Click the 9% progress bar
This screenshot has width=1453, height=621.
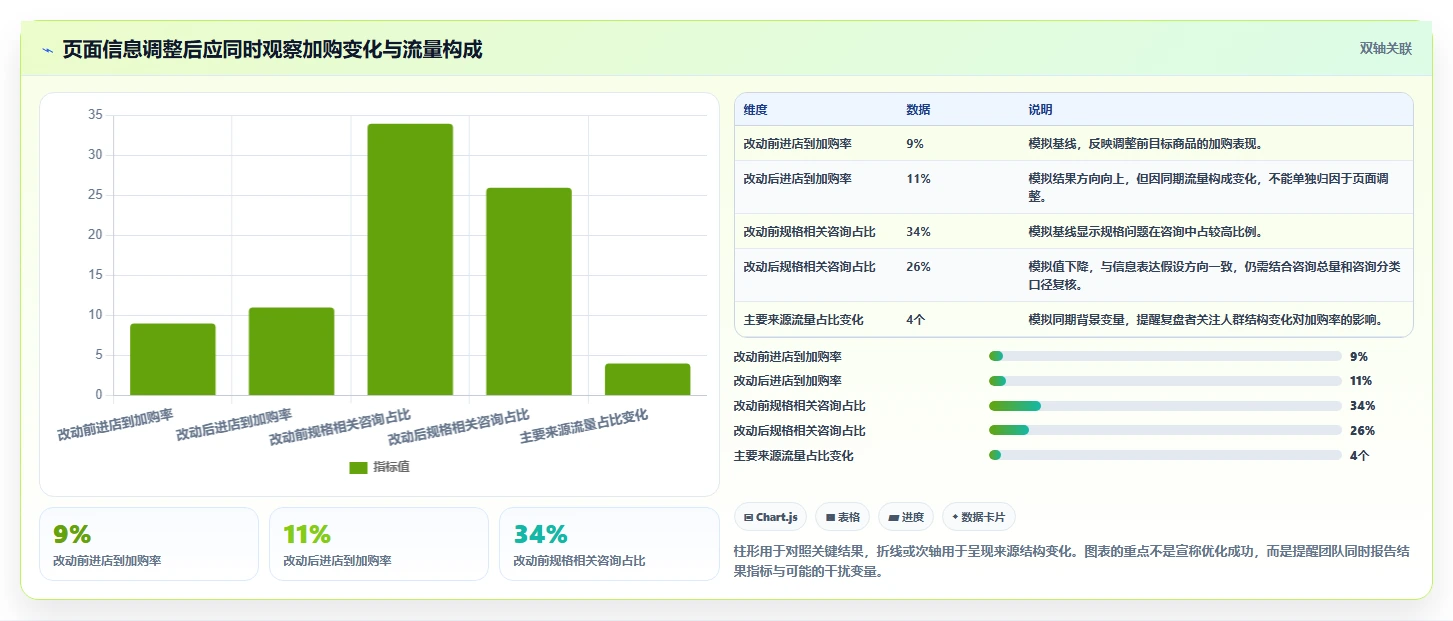point(1165,356)
